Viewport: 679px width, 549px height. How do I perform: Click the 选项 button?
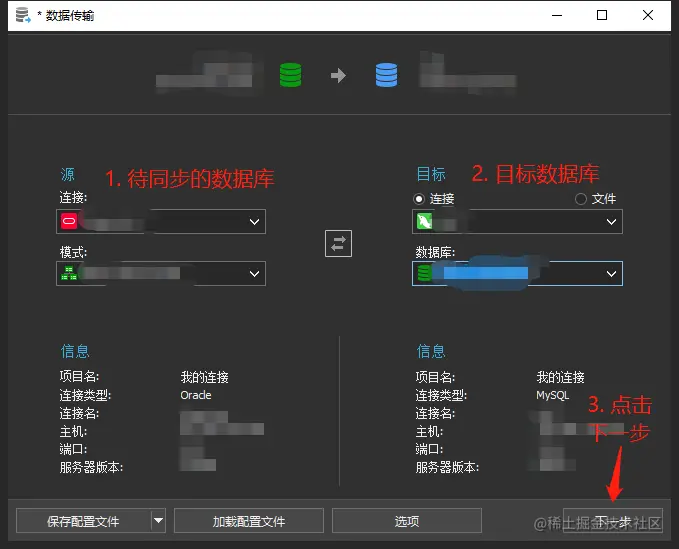point(407,520)
